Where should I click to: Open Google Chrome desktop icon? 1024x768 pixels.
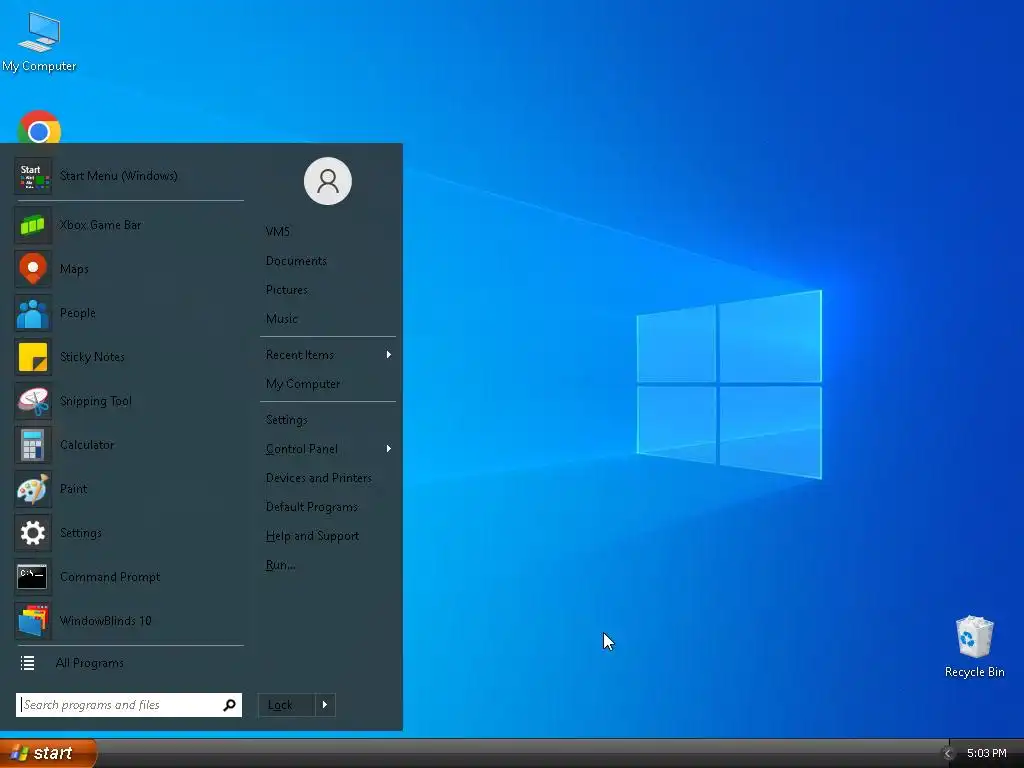[x=39, y=128]
